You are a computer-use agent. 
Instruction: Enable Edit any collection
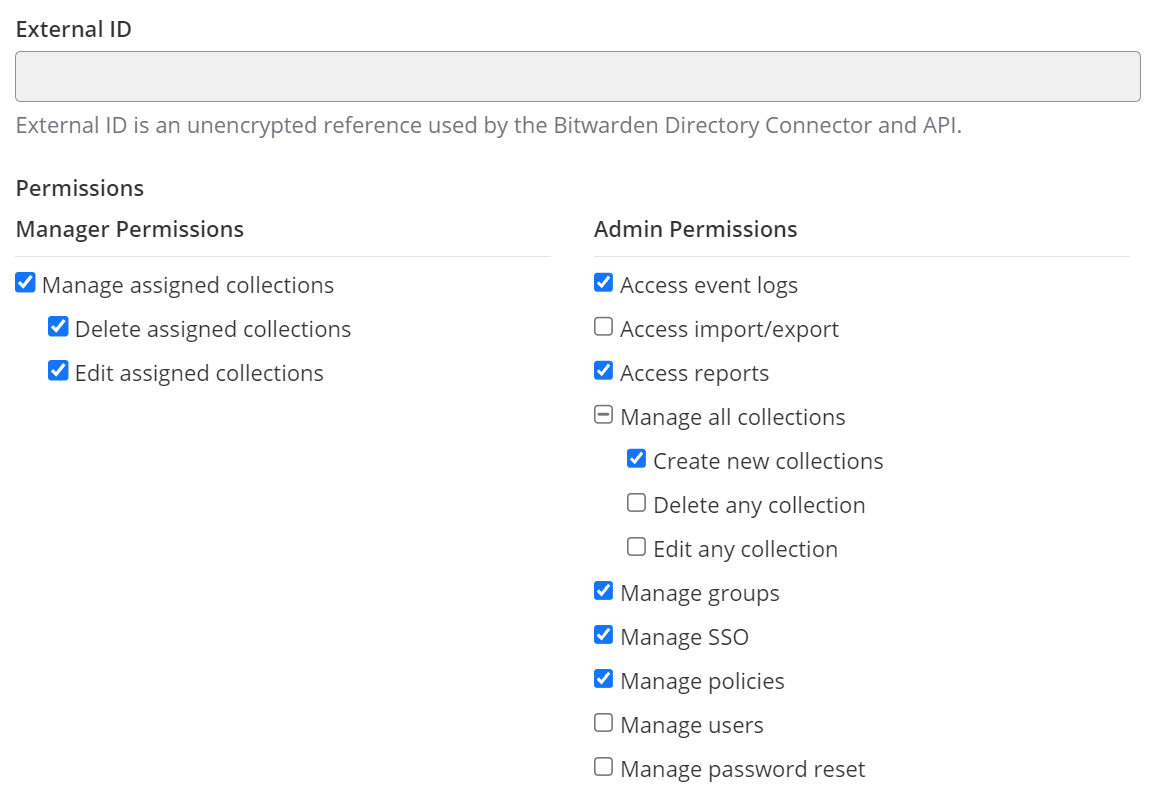[x=636, y=546]
